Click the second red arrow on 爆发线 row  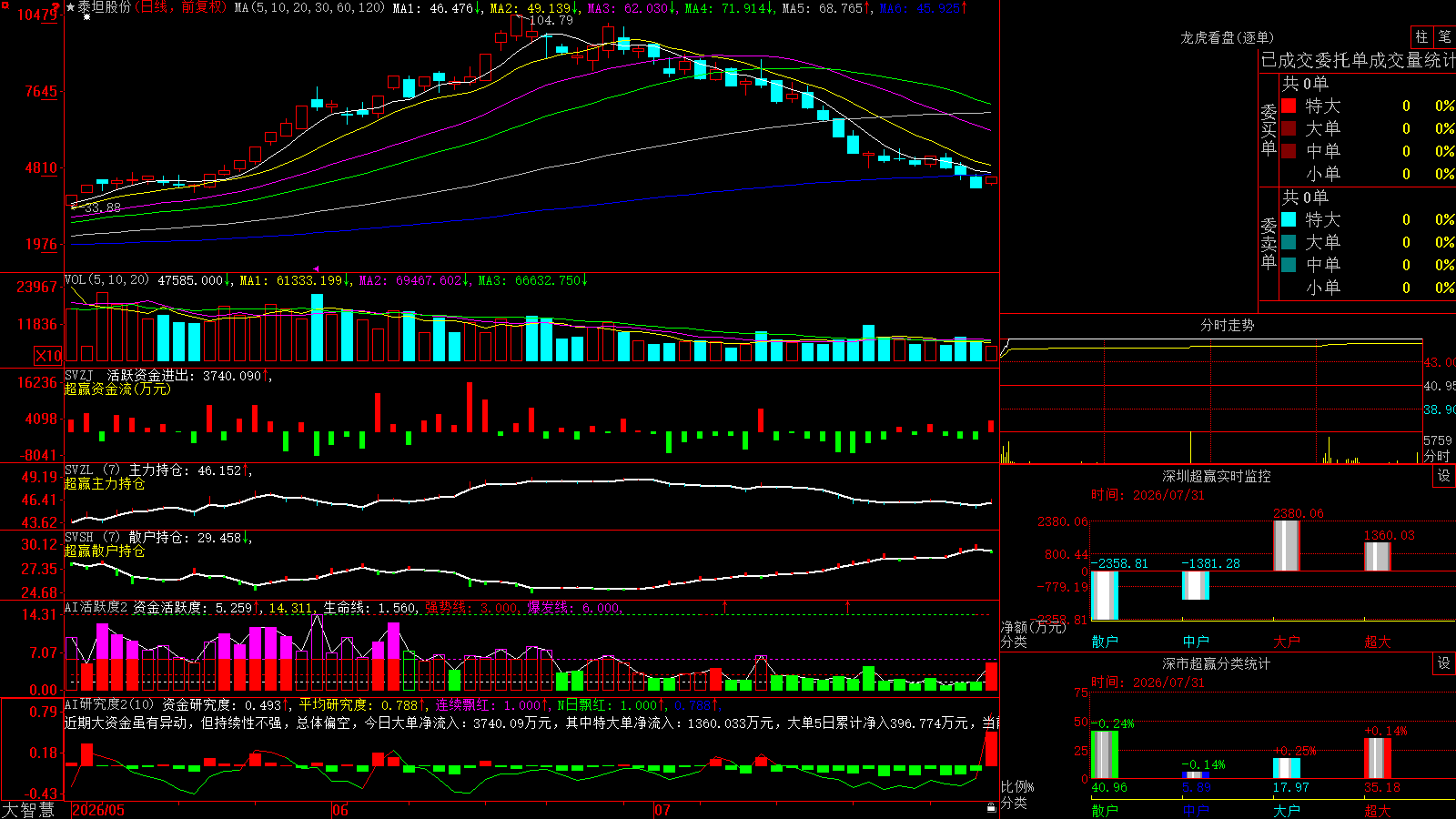point(848,605)
